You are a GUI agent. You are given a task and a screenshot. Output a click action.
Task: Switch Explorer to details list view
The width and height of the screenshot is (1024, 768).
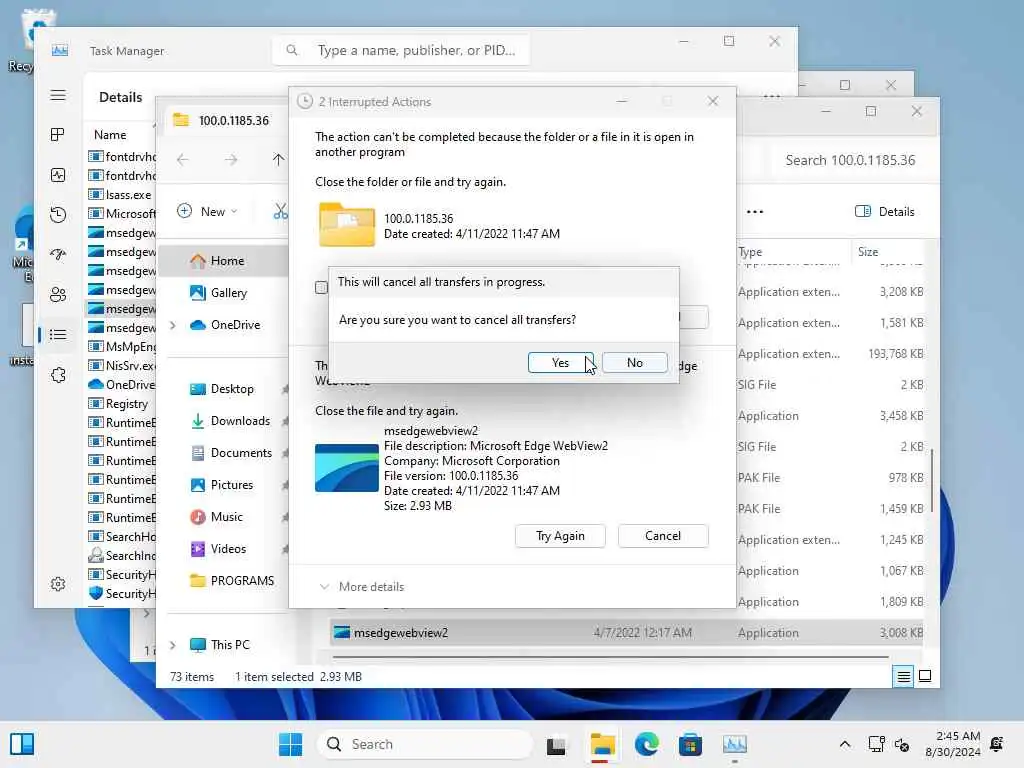click(x=903, y=676)
